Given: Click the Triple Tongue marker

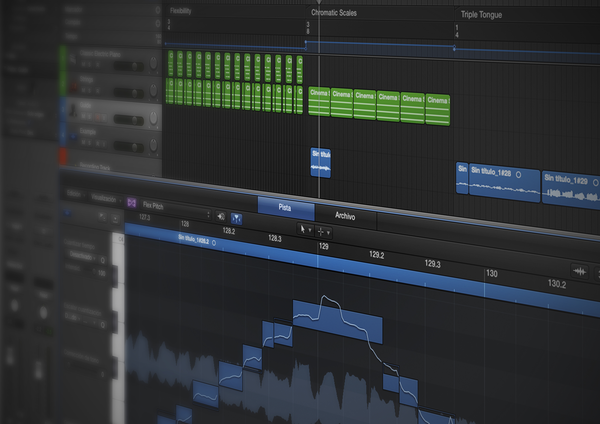Looking at the screenshot, I should tap(482, 15).
